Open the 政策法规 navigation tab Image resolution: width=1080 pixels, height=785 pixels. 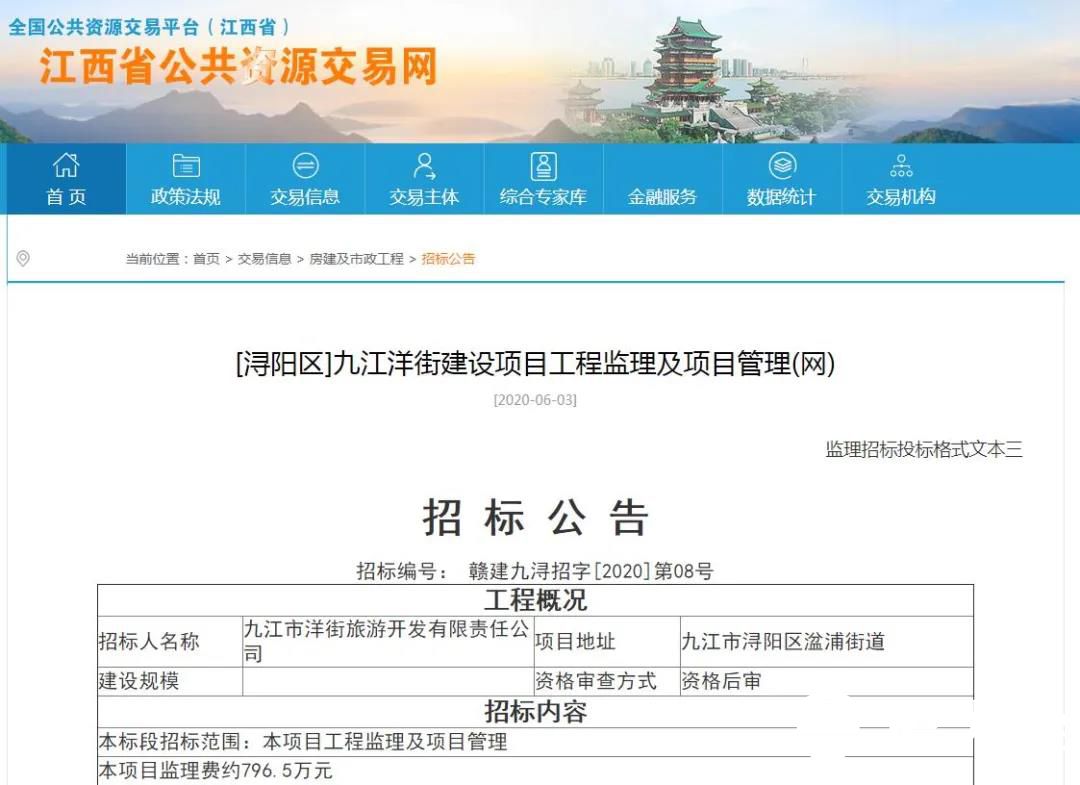(x=186, y=179)
